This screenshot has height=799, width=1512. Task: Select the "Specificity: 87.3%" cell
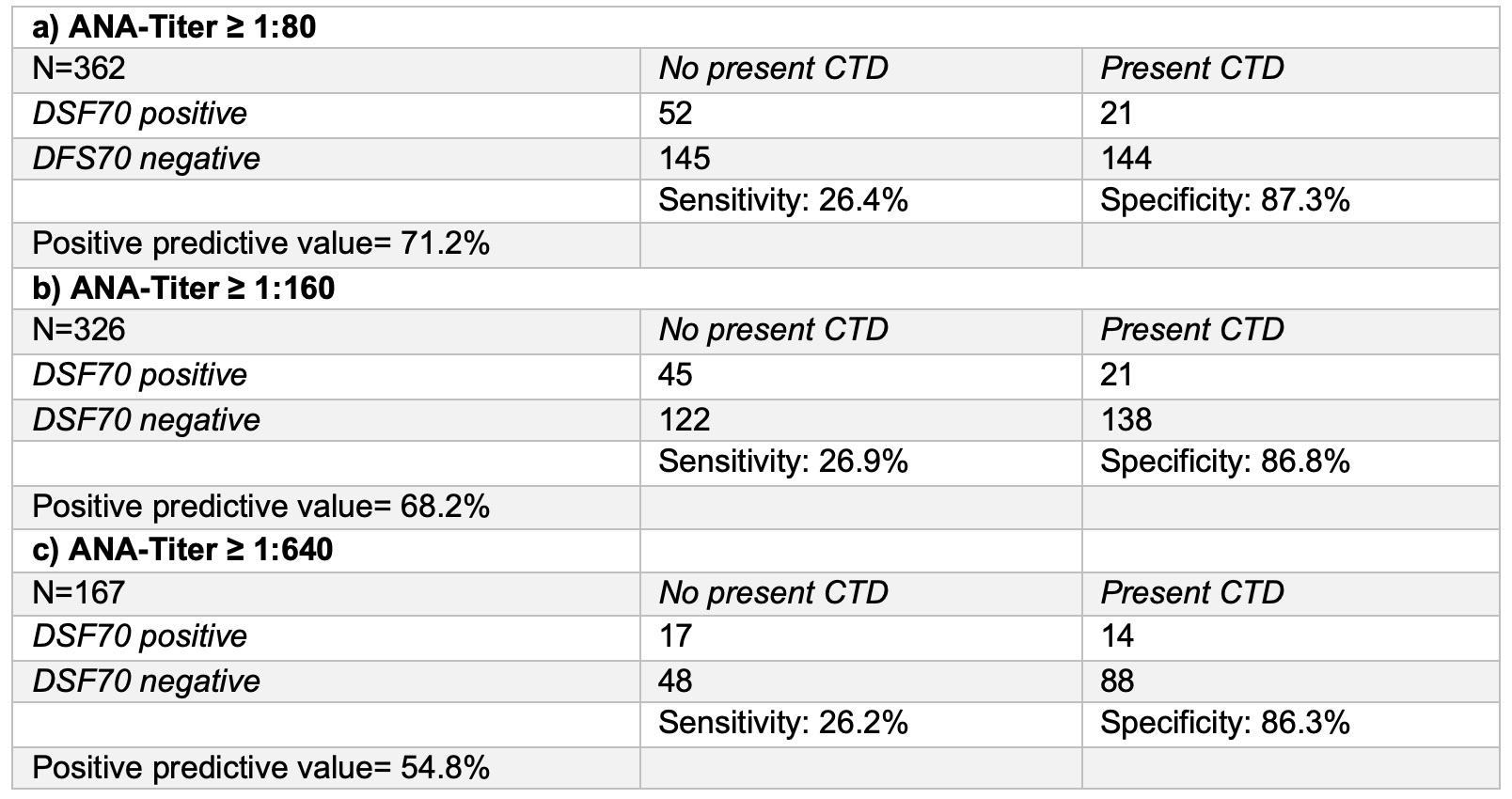click(x=1224, y=200)
